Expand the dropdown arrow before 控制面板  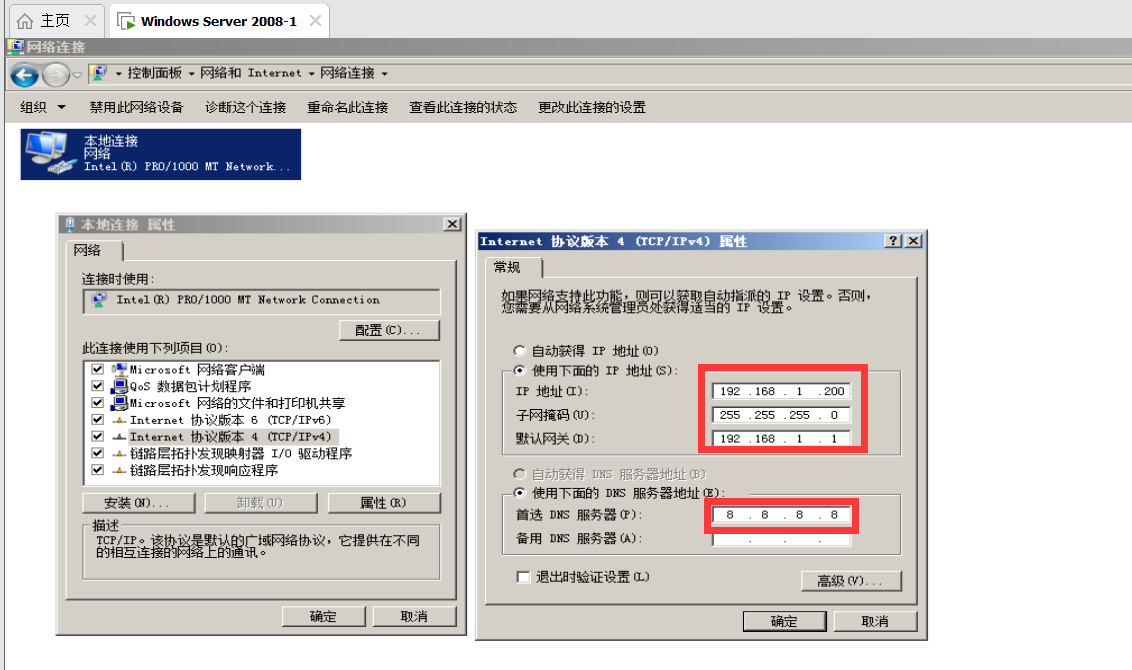pyautogui.click(x=118, y=74)
